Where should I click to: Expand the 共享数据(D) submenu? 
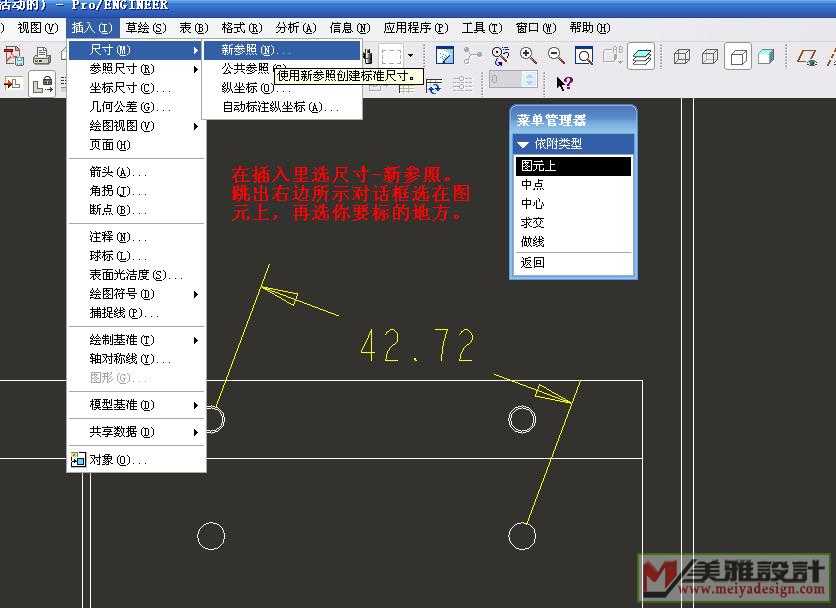tap(135, 431)
